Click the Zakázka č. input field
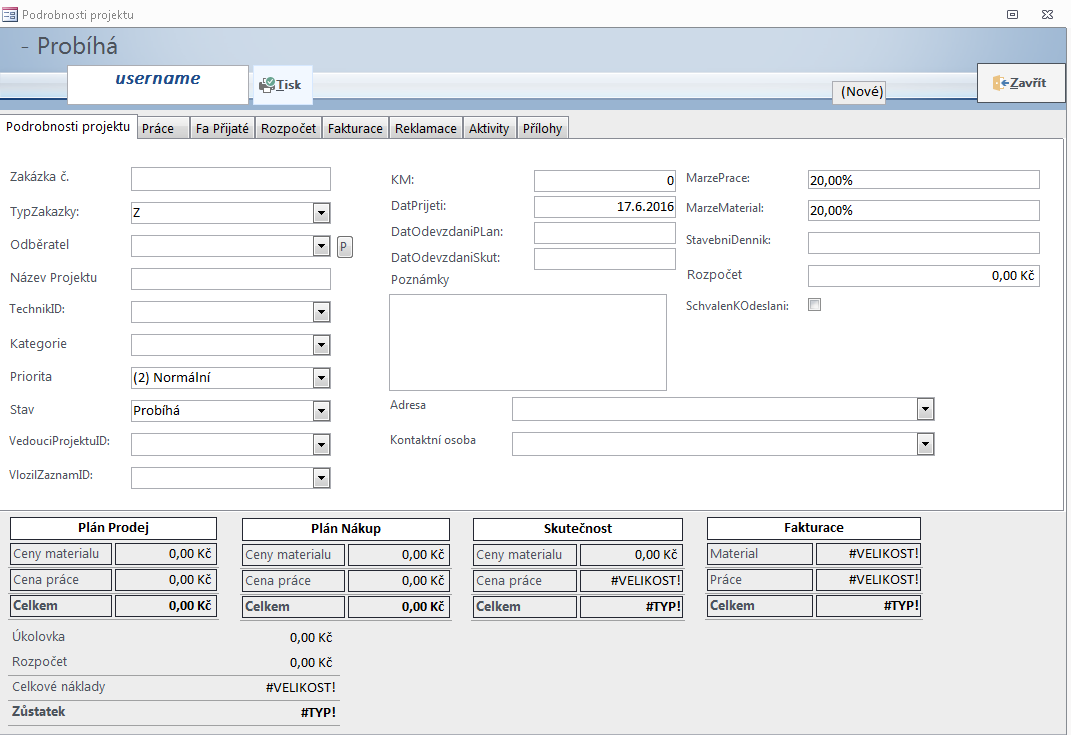The width and height of the screenshot is (1071, 735). tap(230, 179)
